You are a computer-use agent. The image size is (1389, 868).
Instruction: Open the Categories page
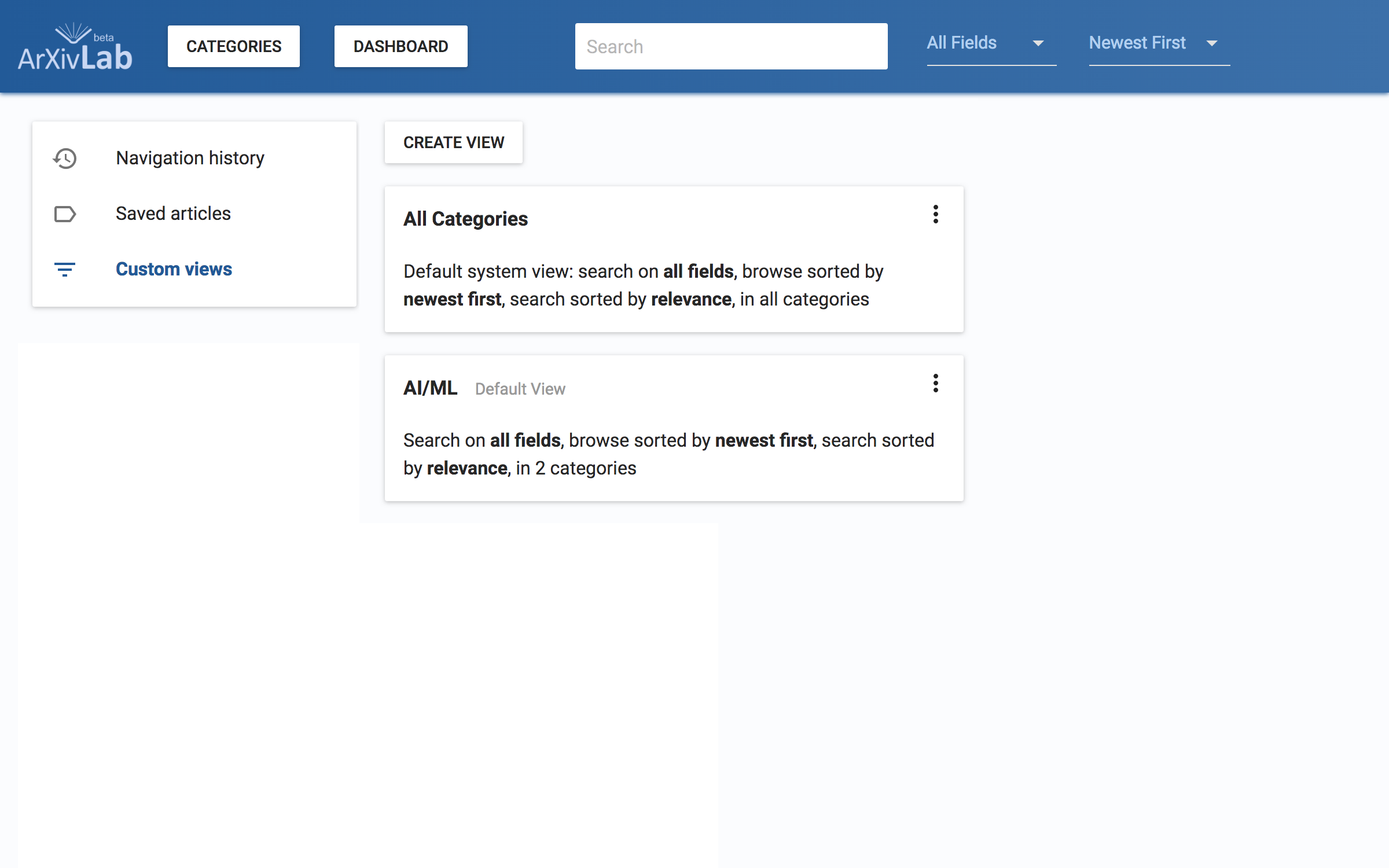234,46
